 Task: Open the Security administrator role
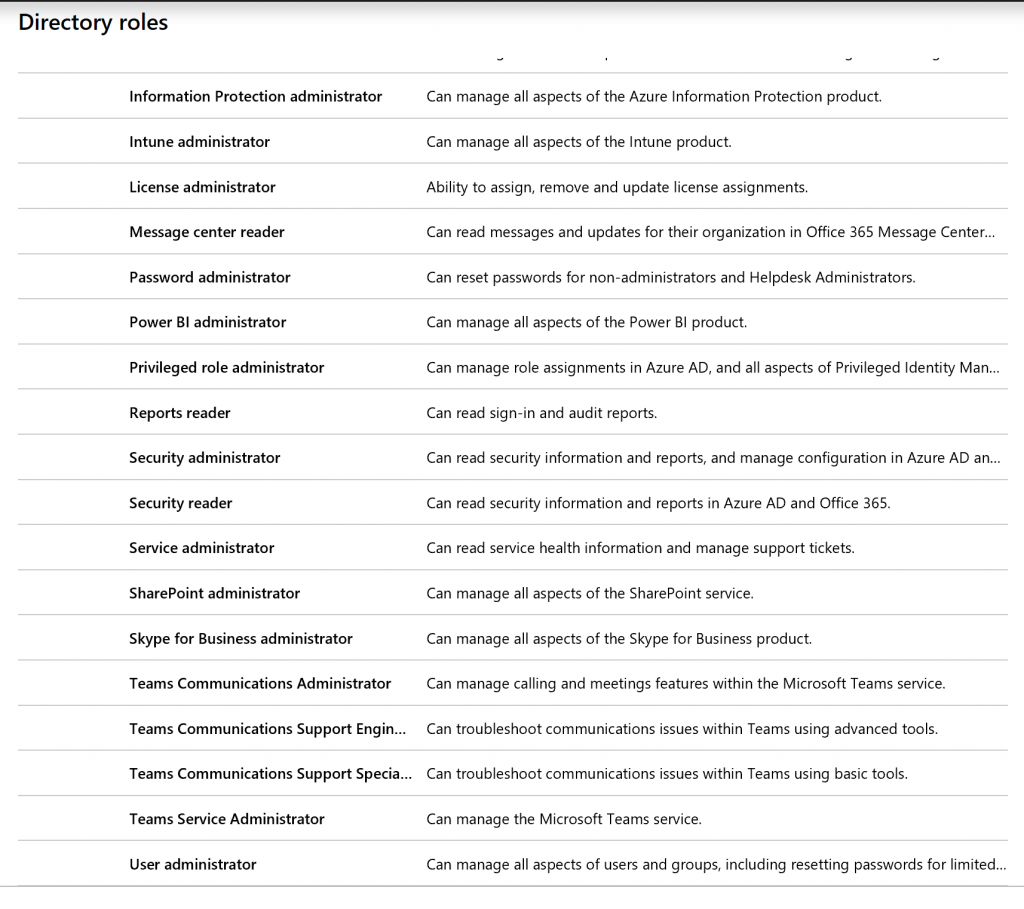pyautogui.click(x=204, y=457)
